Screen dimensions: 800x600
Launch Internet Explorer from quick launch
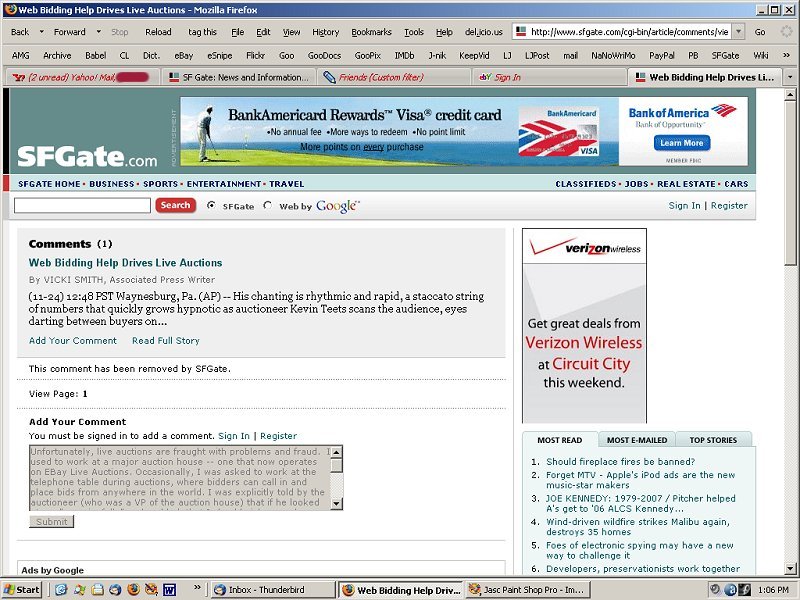coord(61,589)
